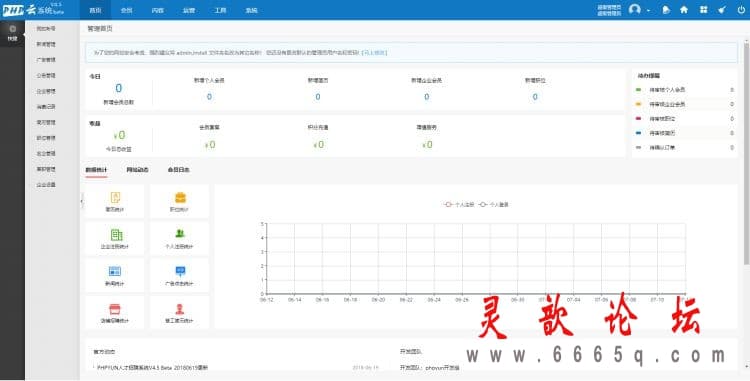Click the 管理首页 page title
This screenshot has height=381, width=750.
point(99,29)
